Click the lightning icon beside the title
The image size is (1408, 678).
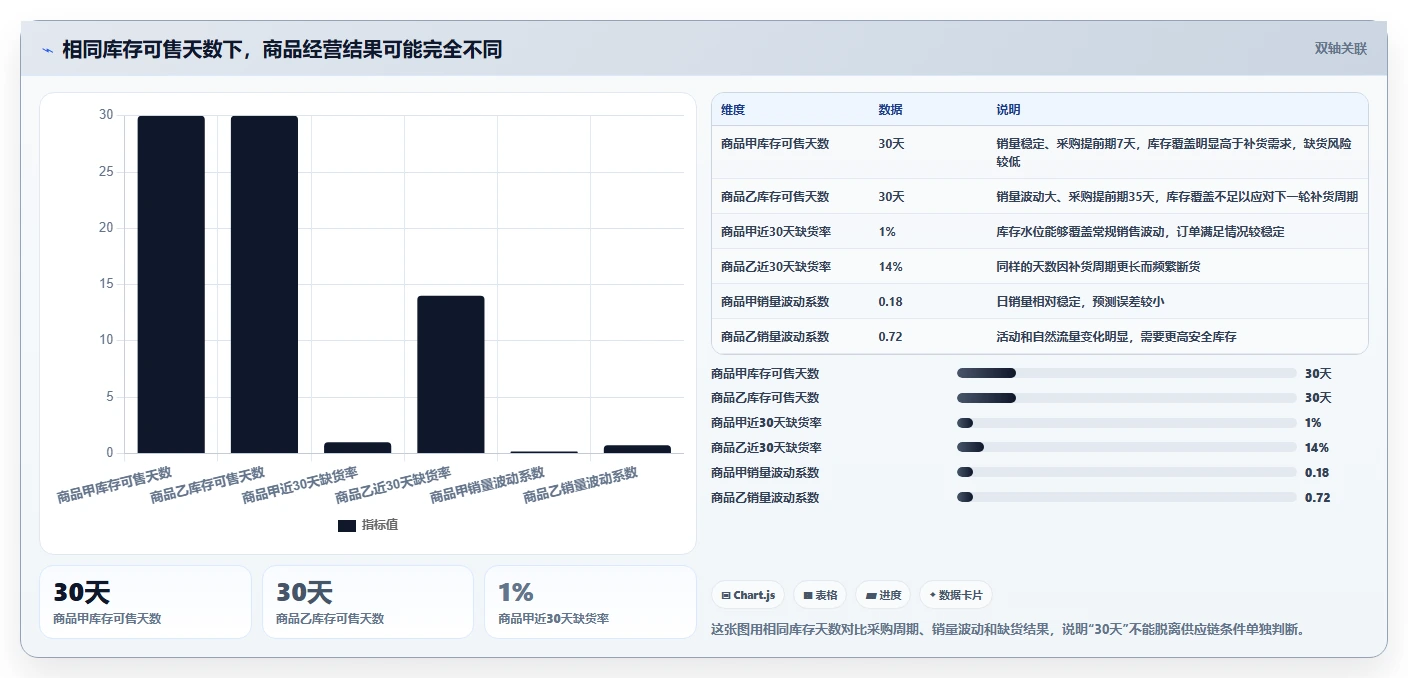[x=48, y=50]
